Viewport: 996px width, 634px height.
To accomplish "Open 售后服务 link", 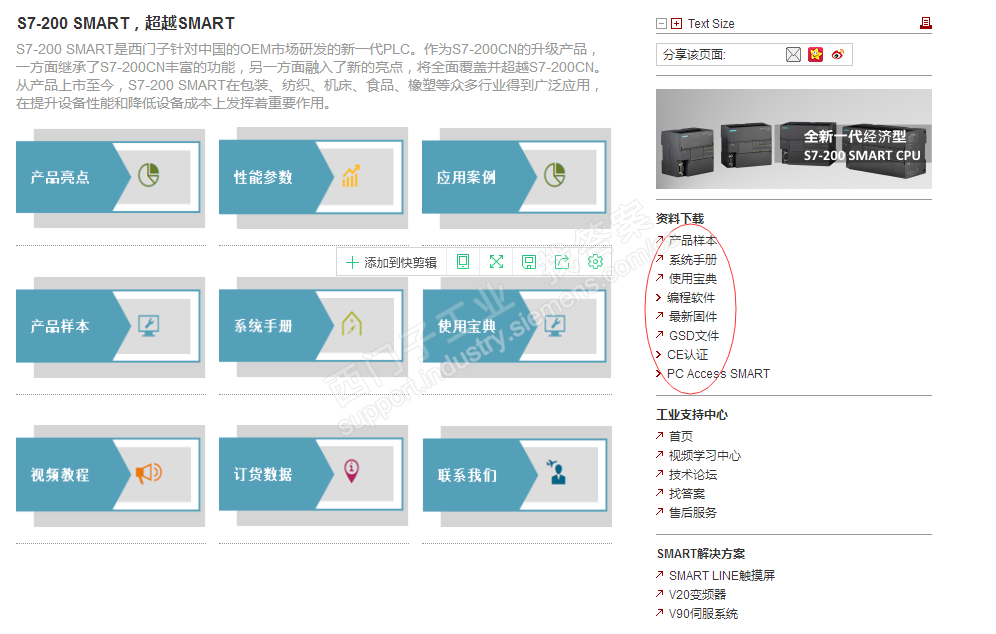I will click(x=692, y=513).
